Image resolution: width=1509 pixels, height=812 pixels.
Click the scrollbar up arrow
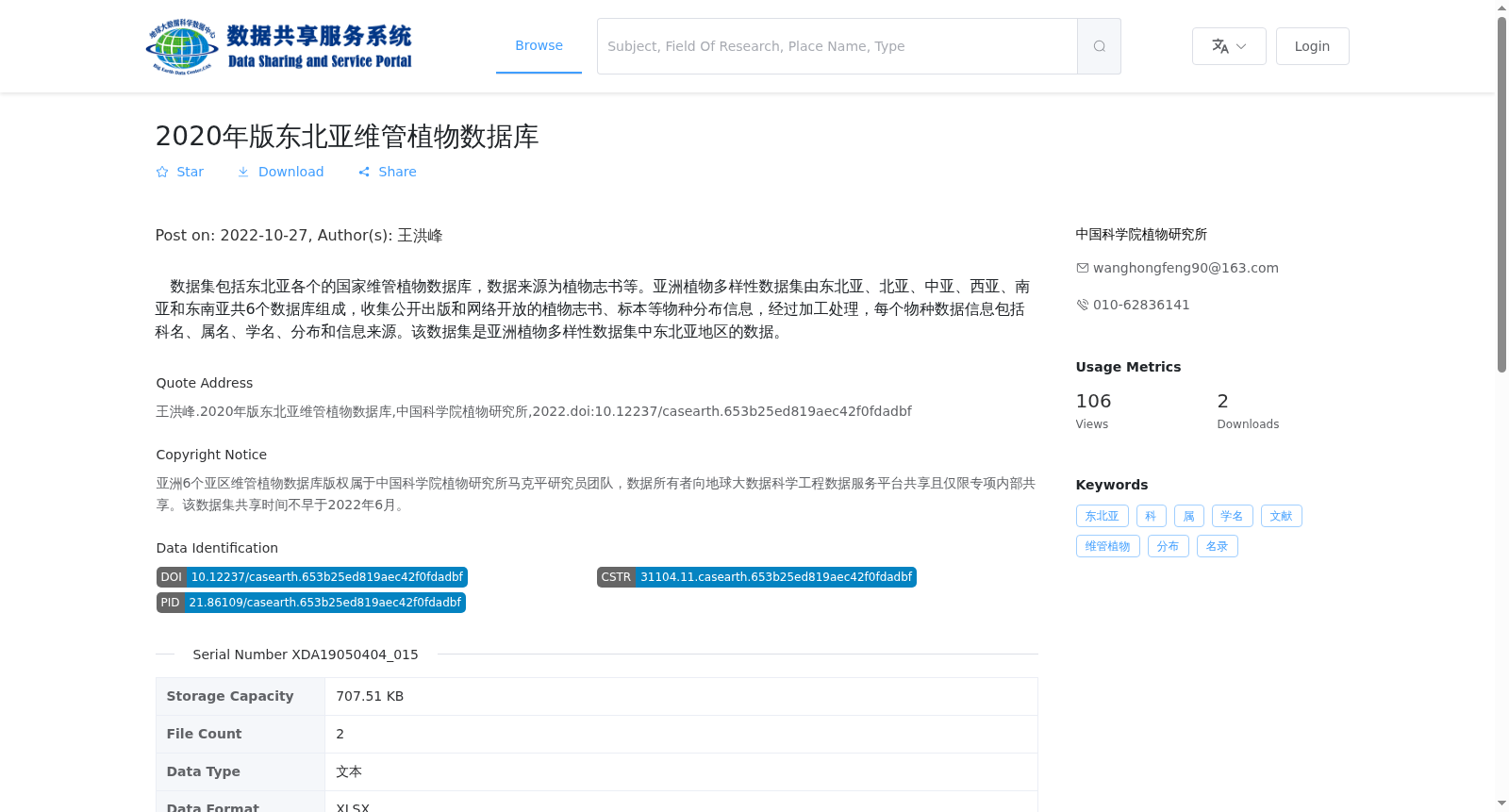(1501, 8)
